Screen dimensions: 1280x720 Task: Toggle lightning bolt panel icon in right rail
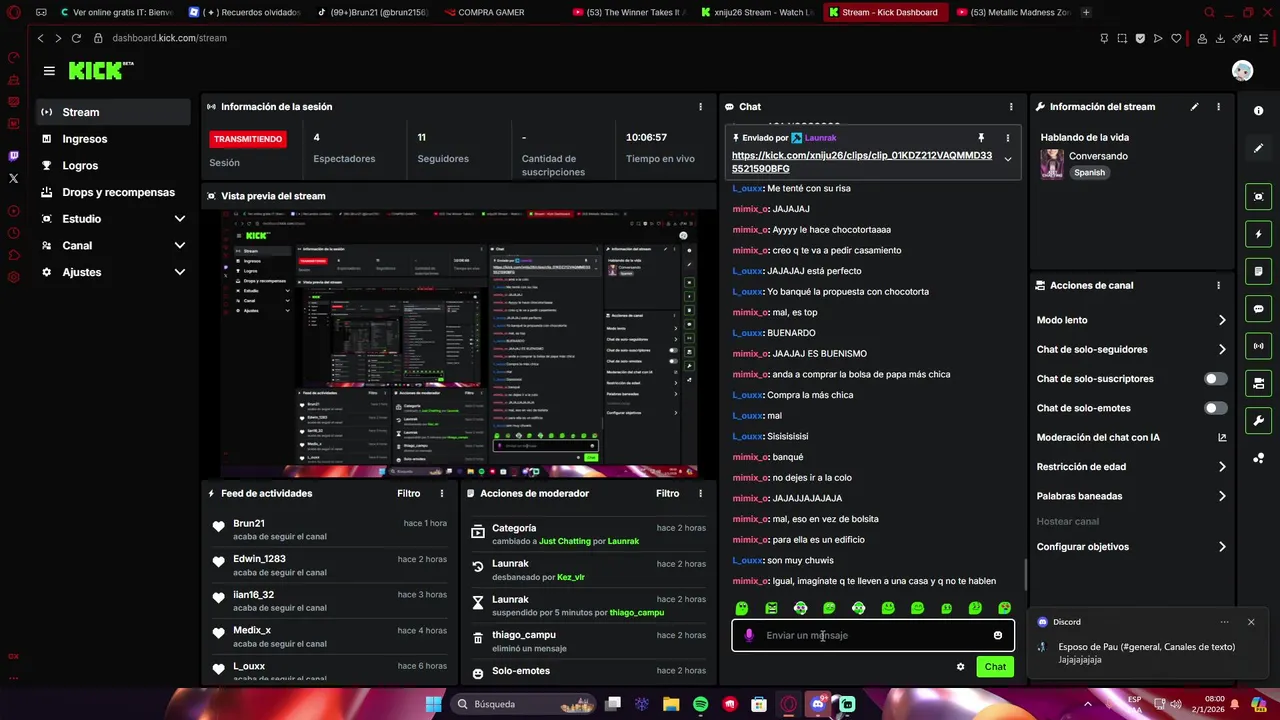[x=1258, y=234]
